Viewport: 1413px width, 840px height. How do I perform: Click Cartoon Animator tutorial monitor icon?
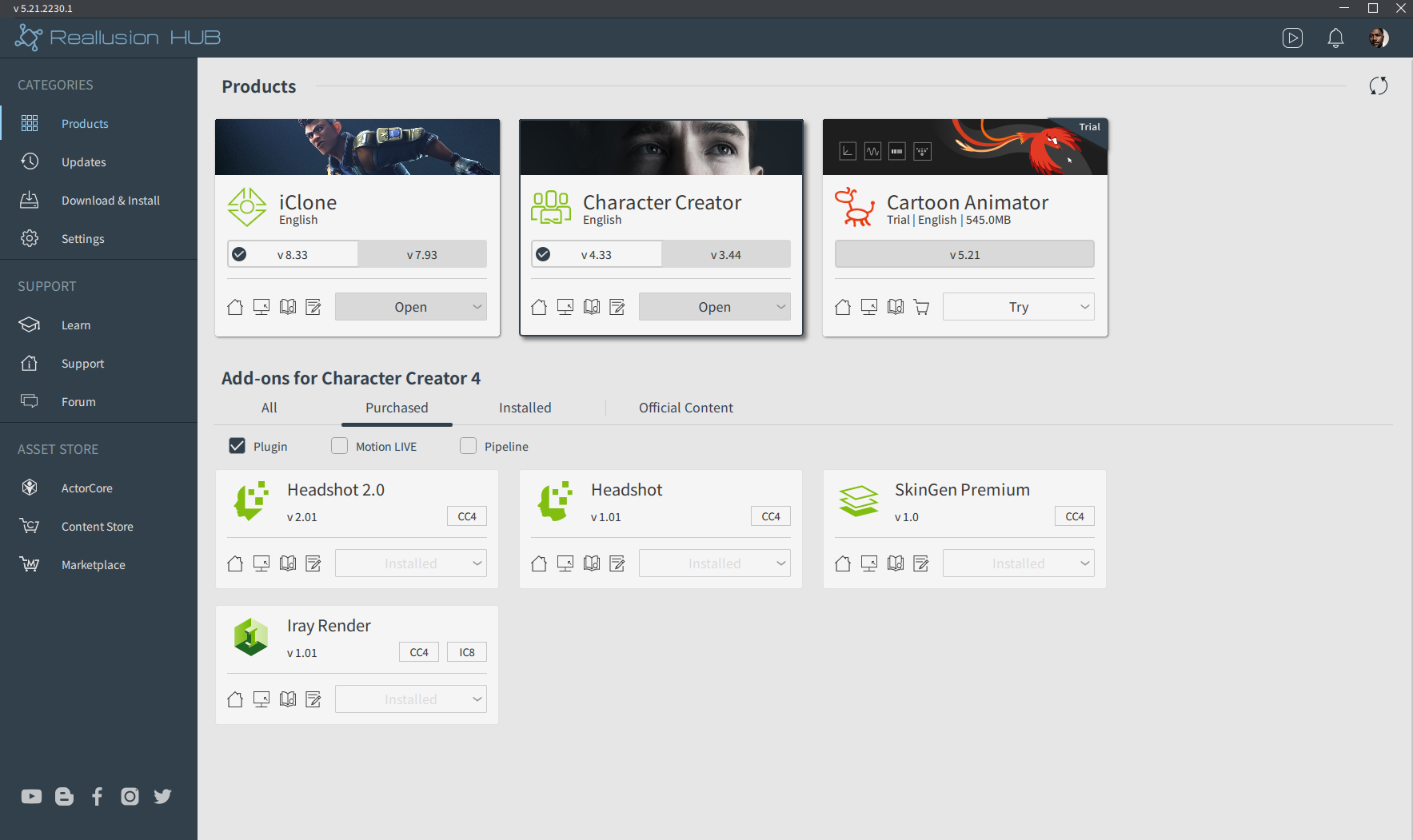click(x=869, y=307)
